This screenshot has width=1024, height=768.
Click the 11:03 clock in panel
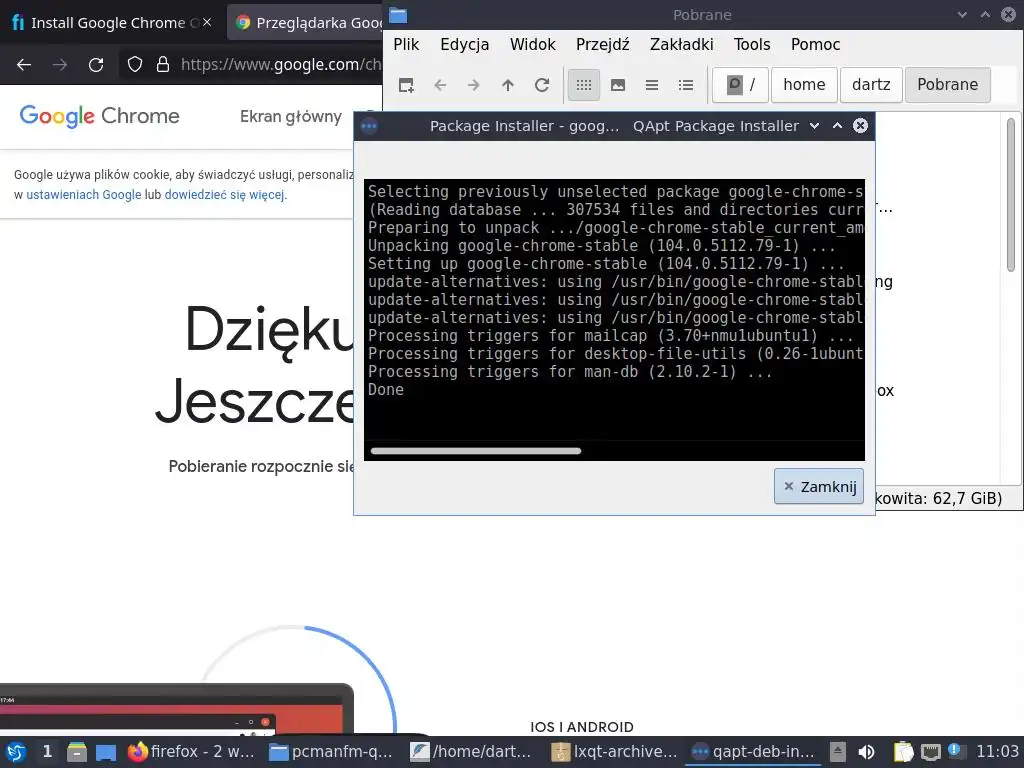pyautogui.click(x=997, y=752)
